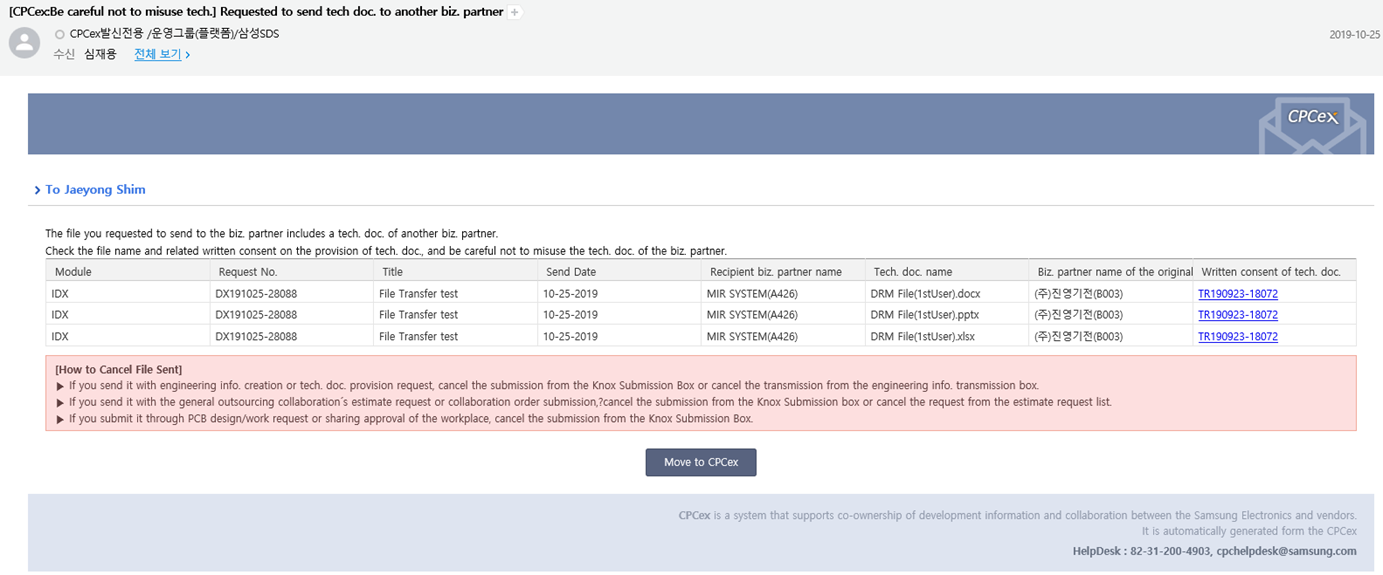Click the Request No. column header

click(x=247, y=272)
